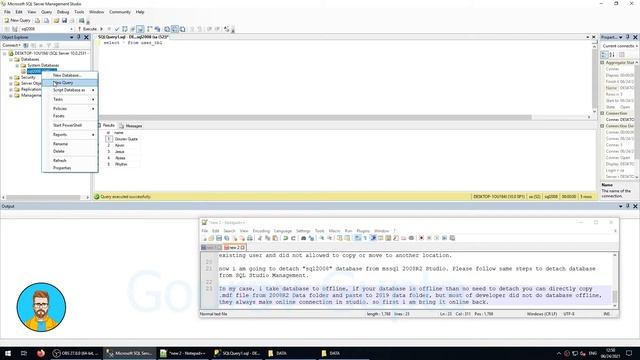Open the Plugins menu in Notepad++
Screen dimensions: 640x360
coord(363,231)
